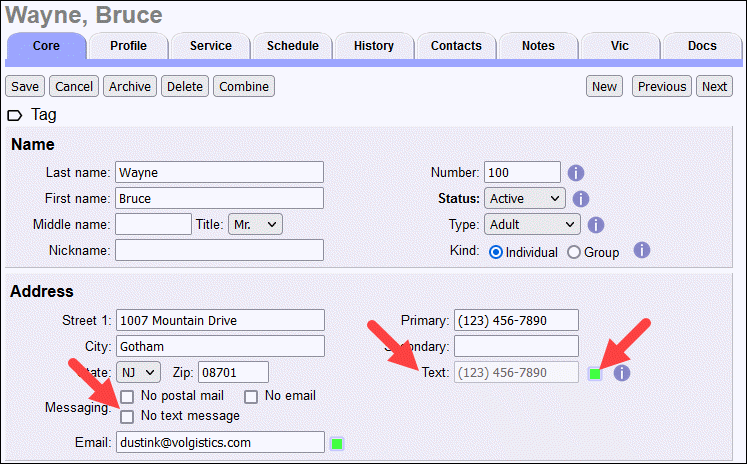Screen dimensions: 747x464
Task: Open the Status dropdown showing Active
Action: (524, 199)
